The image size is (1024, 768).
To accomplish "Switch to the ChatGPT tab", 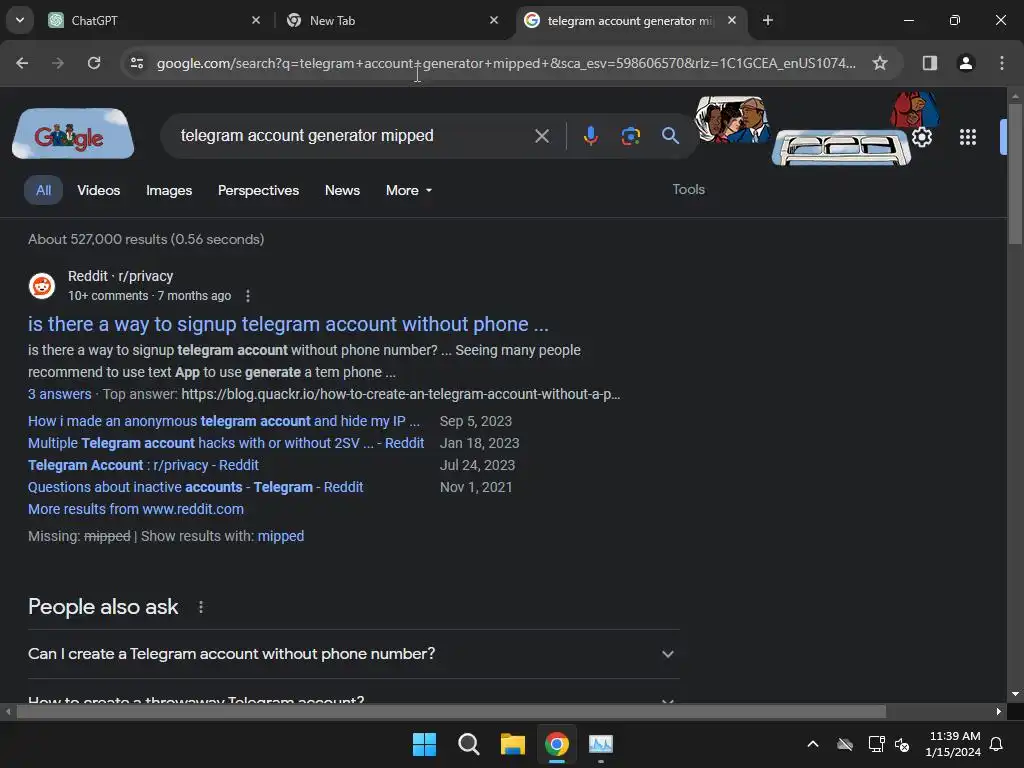I will click(x=155, y=21).
